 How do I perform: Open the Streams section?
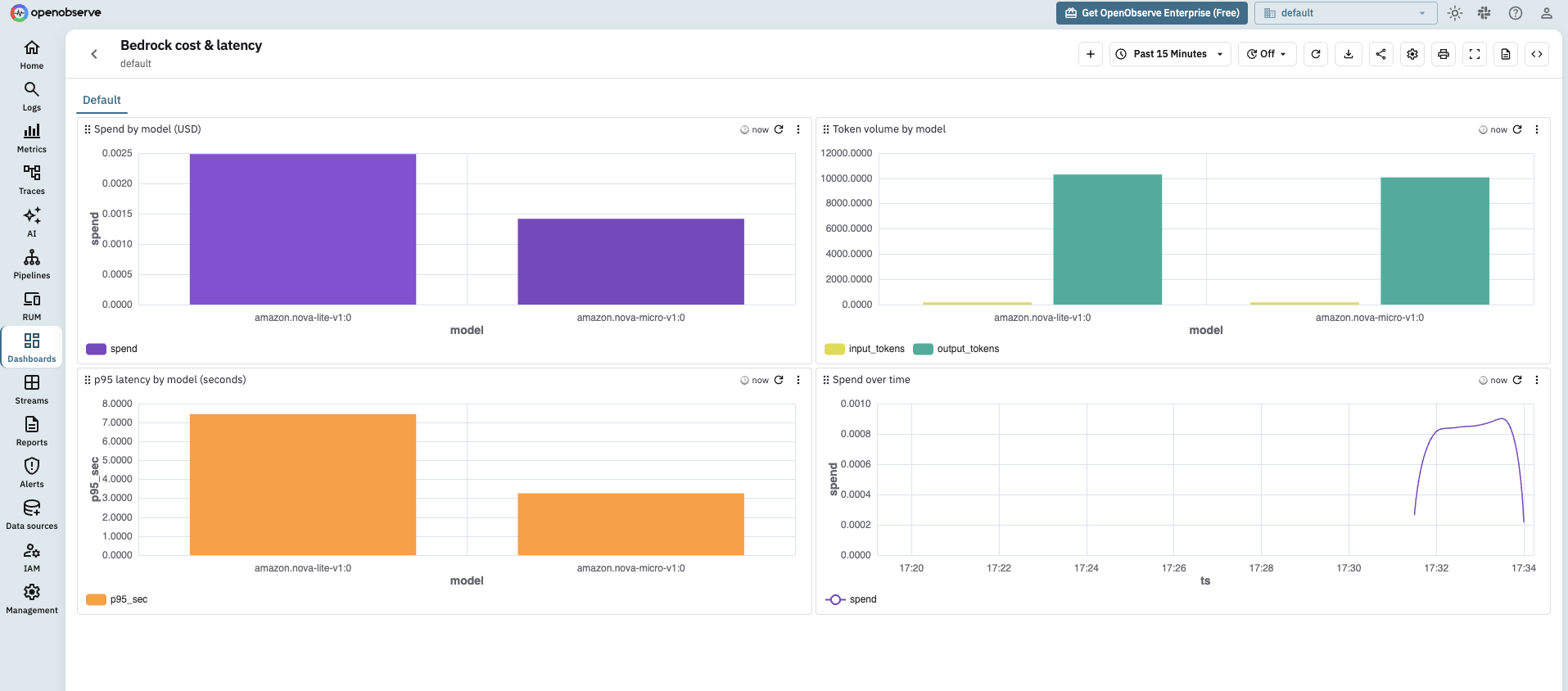[32, 390]
